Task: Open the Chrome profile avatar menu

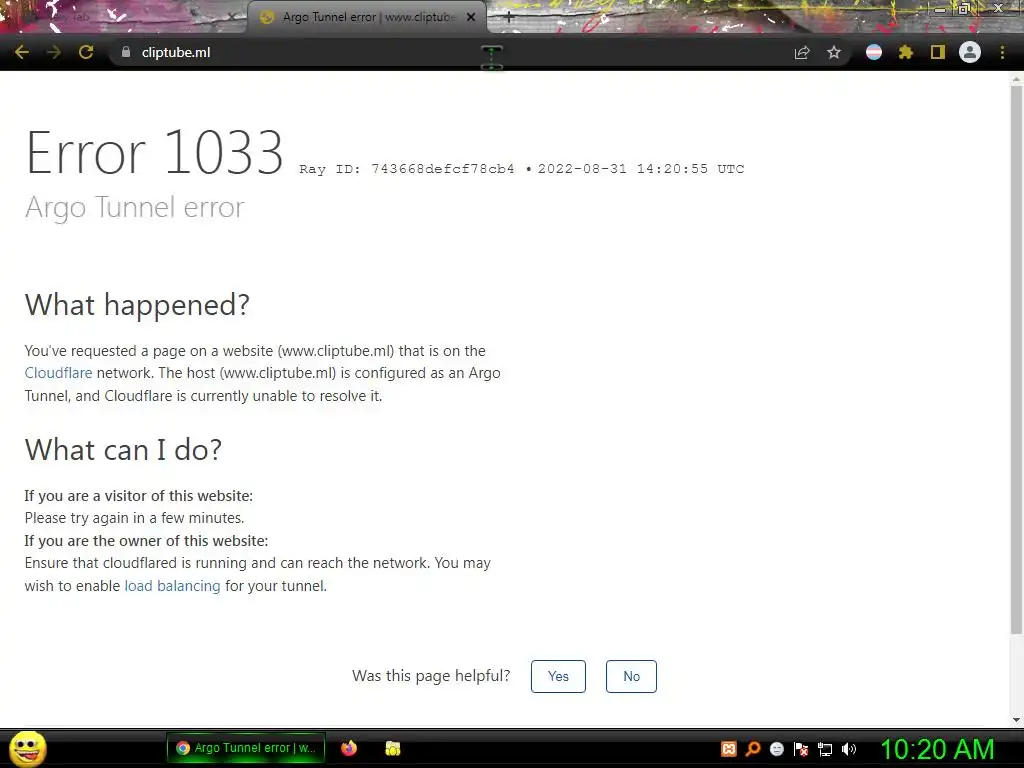Action: click(970, 52)
